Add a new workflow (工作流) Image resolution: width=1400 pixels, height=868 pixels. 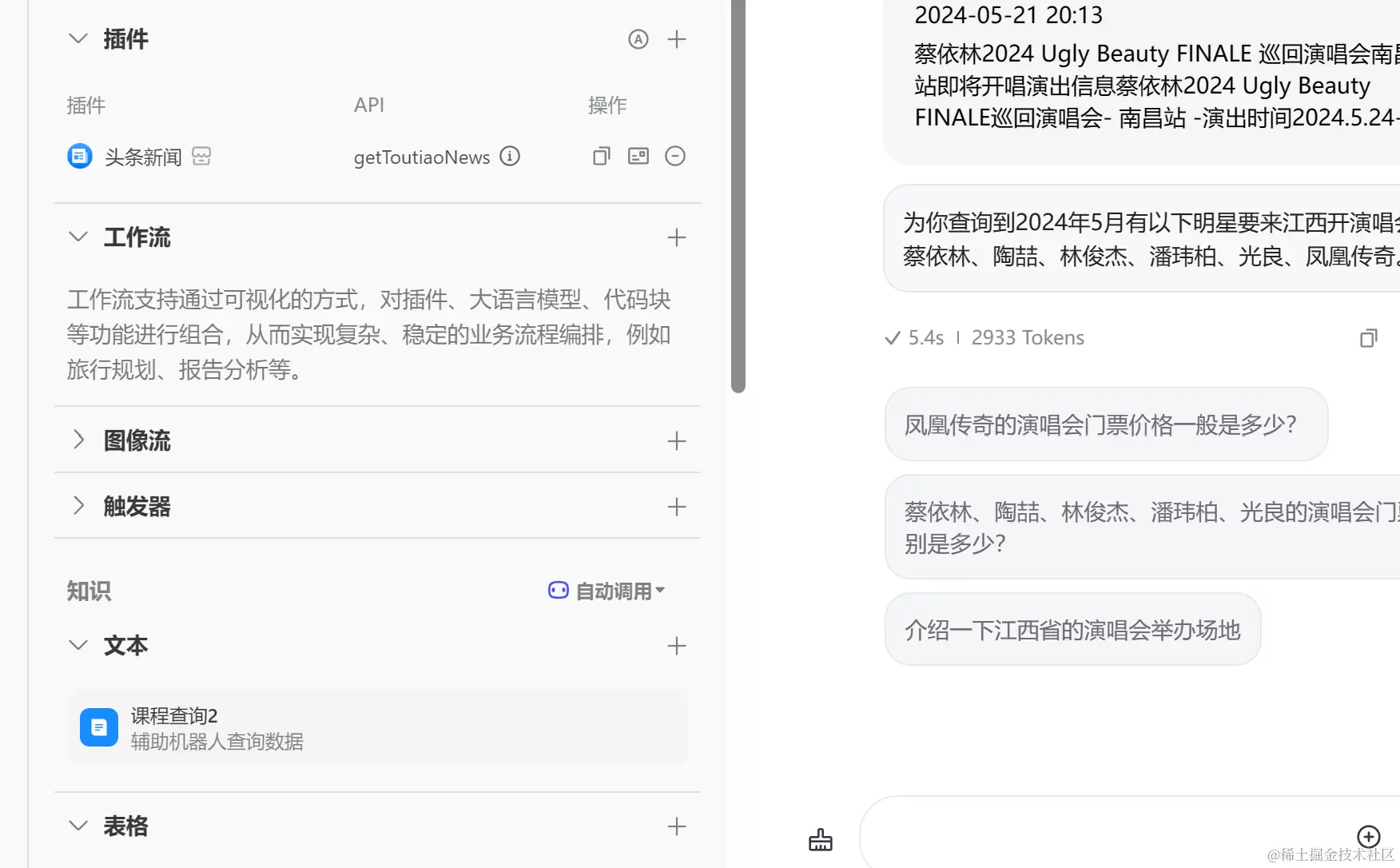677,237
